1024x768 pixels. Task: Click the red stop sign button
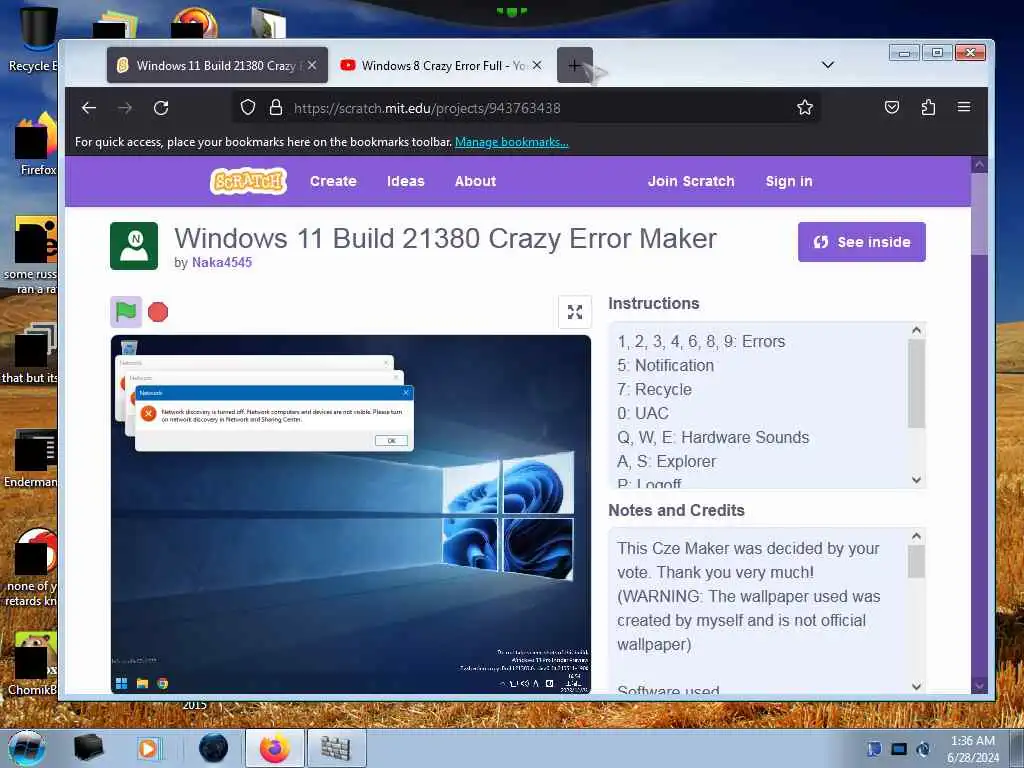(x=157, y=312)
